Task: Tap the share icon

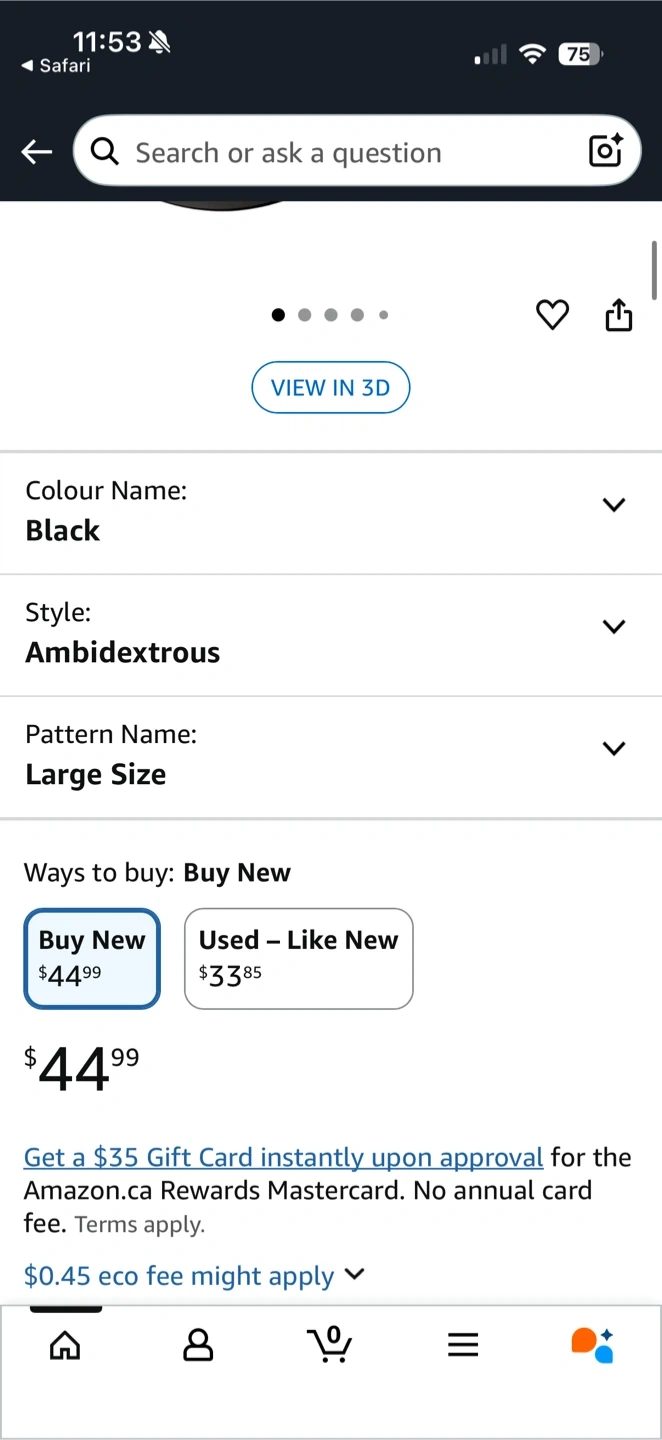Action: (619, 315)
